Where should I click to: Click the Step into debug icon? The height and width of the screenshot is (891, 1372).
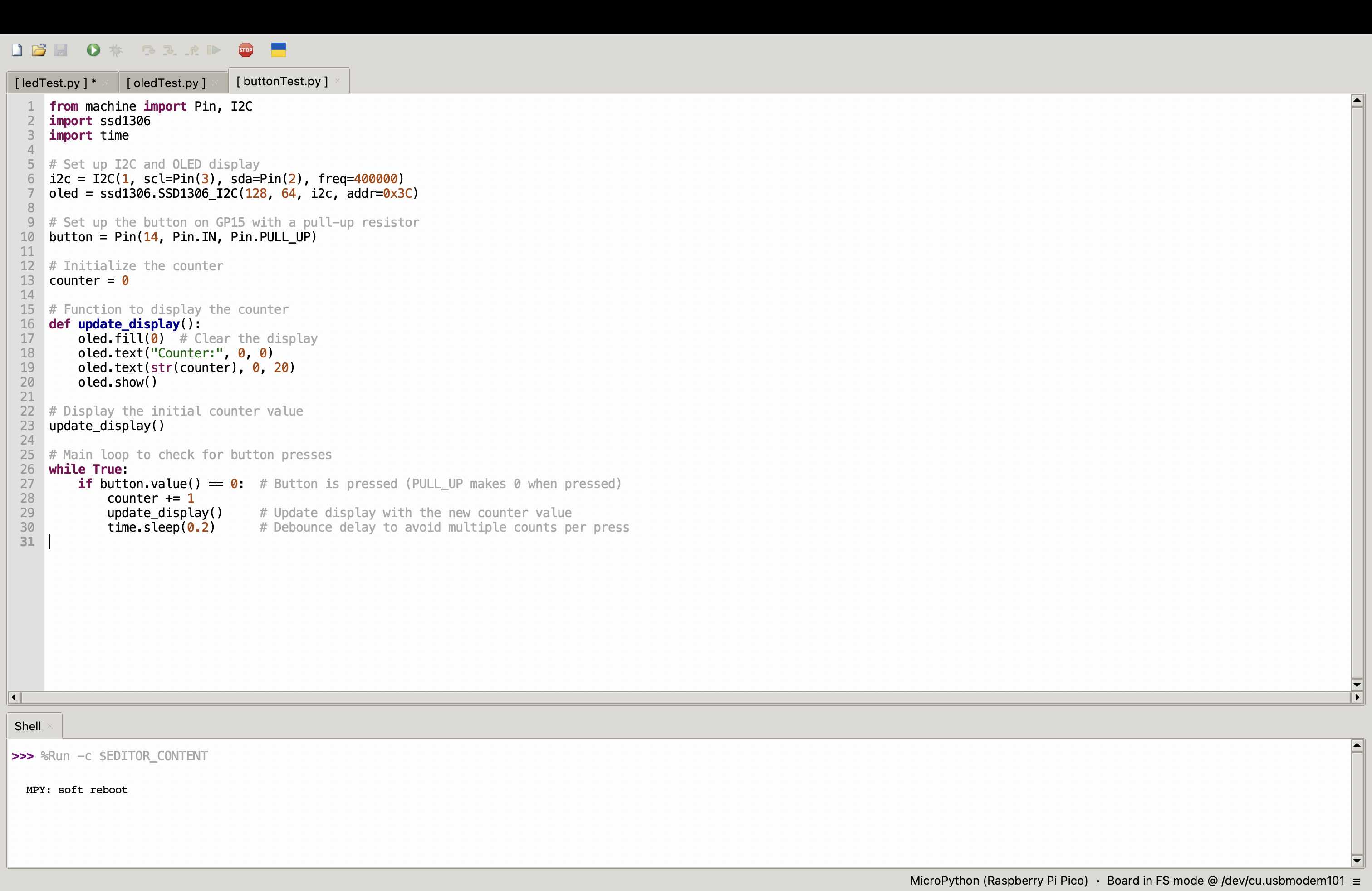coord(169,50)
